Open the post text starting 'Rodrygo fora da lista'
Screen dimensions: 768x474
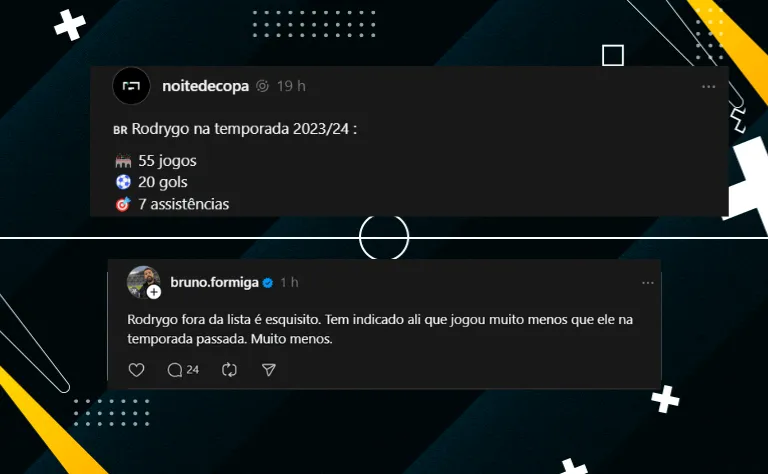click(380, 329)
